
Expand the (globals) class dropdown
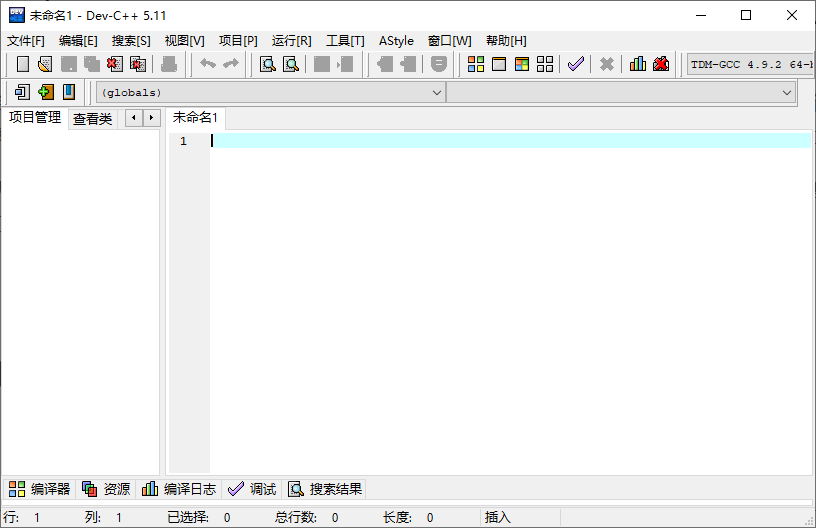pyautogui.click(x=436, y=92)
